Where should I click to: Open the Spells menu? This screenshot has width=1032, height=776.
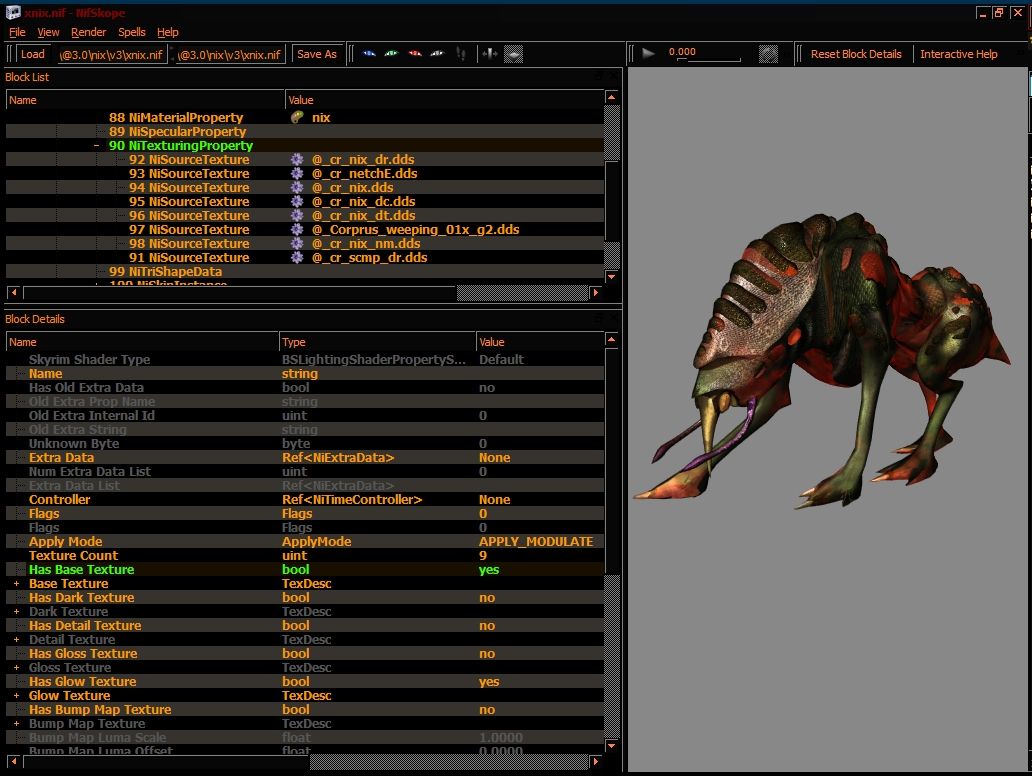tap(132, 32)
